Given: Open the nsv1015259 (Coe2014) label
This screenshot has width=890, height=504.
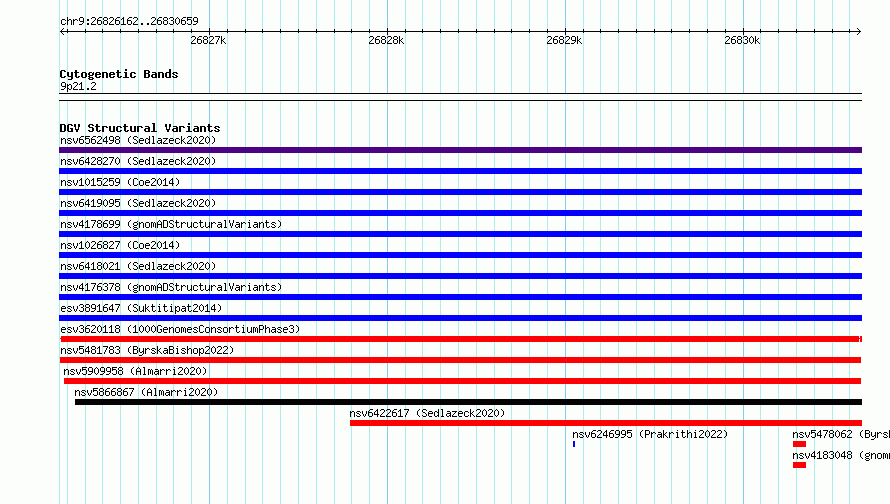Looking at the screenshot, I should [x=120, y=182].
